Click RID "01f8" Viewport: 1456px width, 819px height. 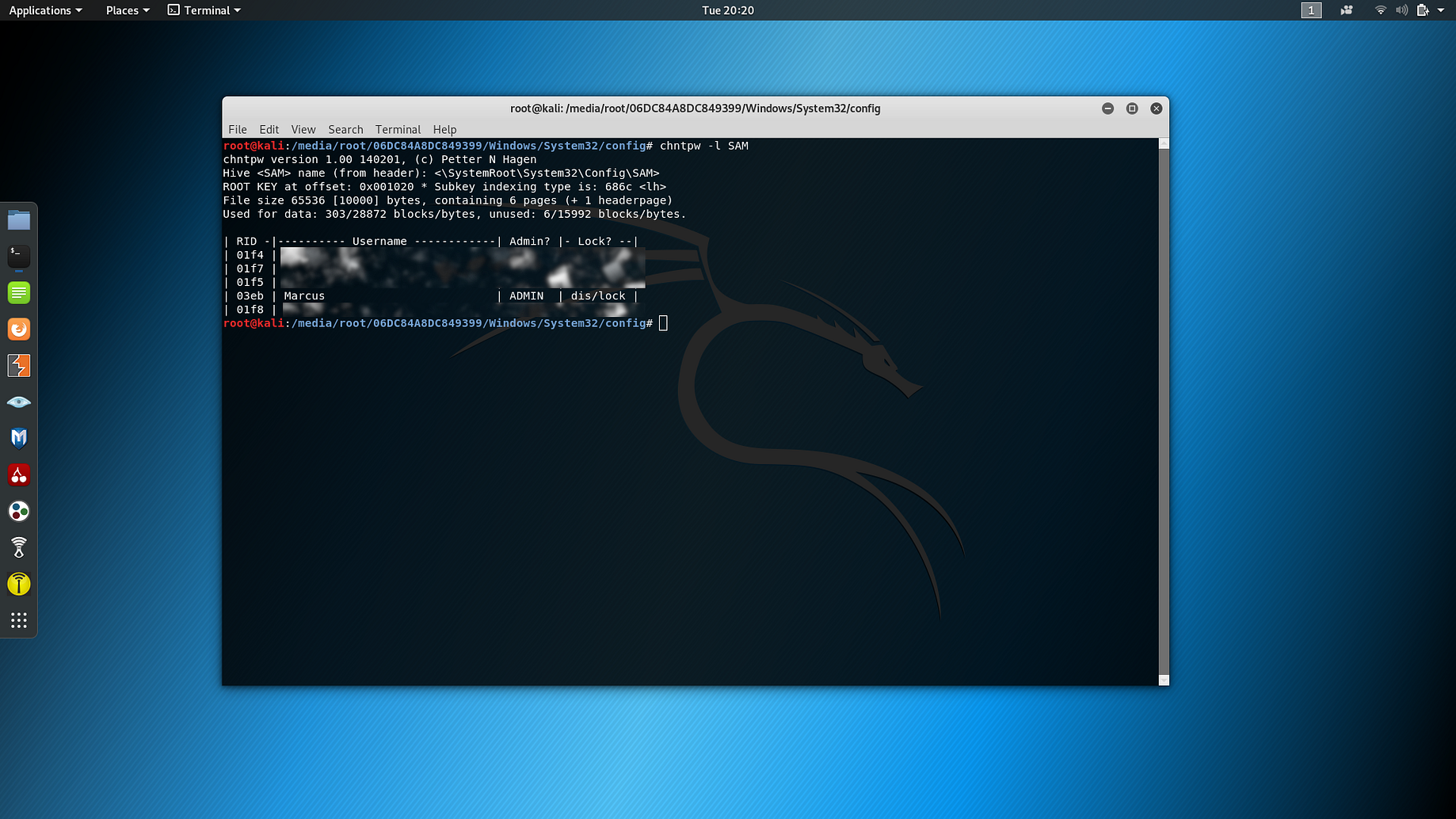point(250,310)
